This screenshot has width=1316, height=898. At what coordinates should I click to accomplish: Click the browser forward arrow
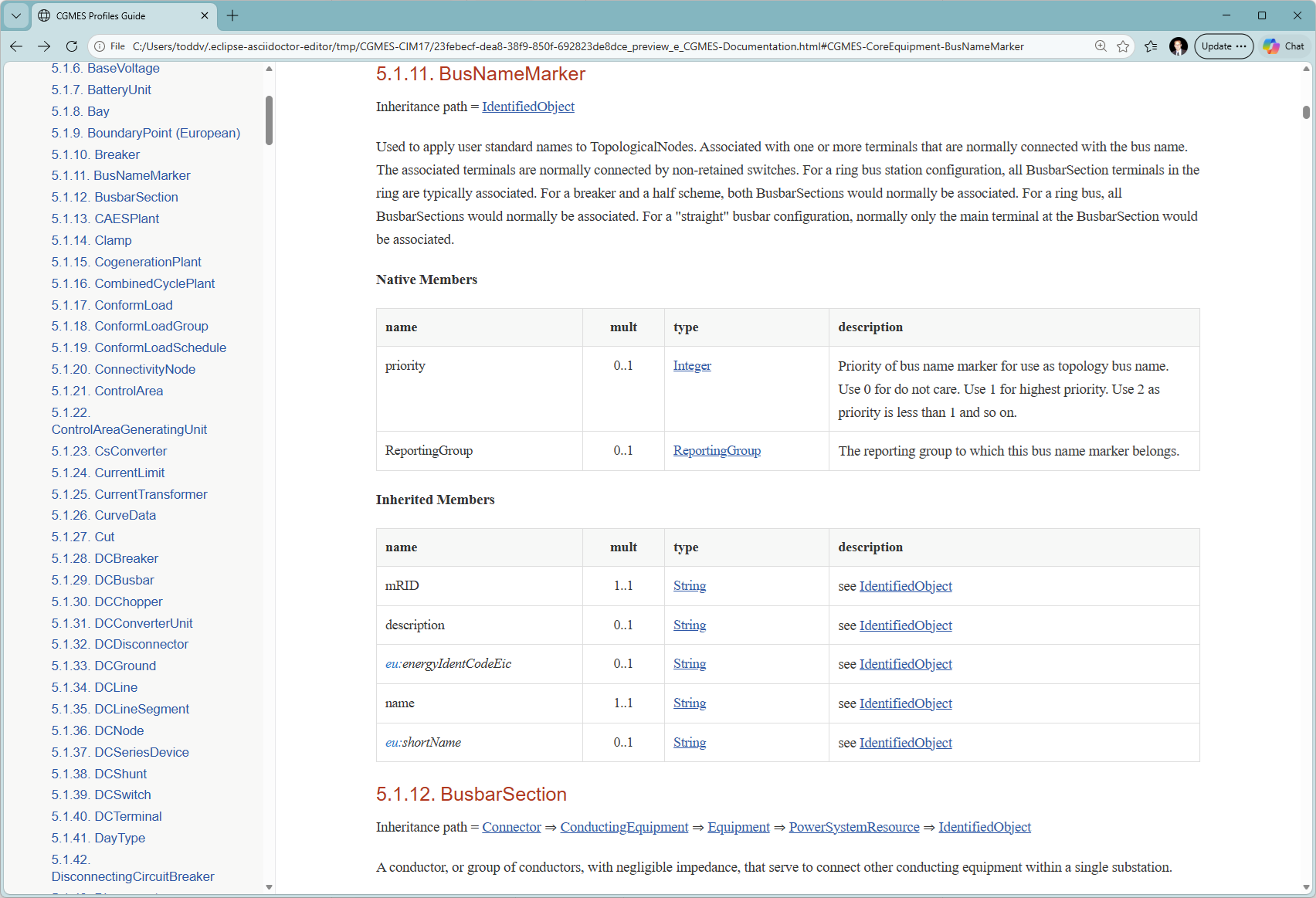click(44, 46)
